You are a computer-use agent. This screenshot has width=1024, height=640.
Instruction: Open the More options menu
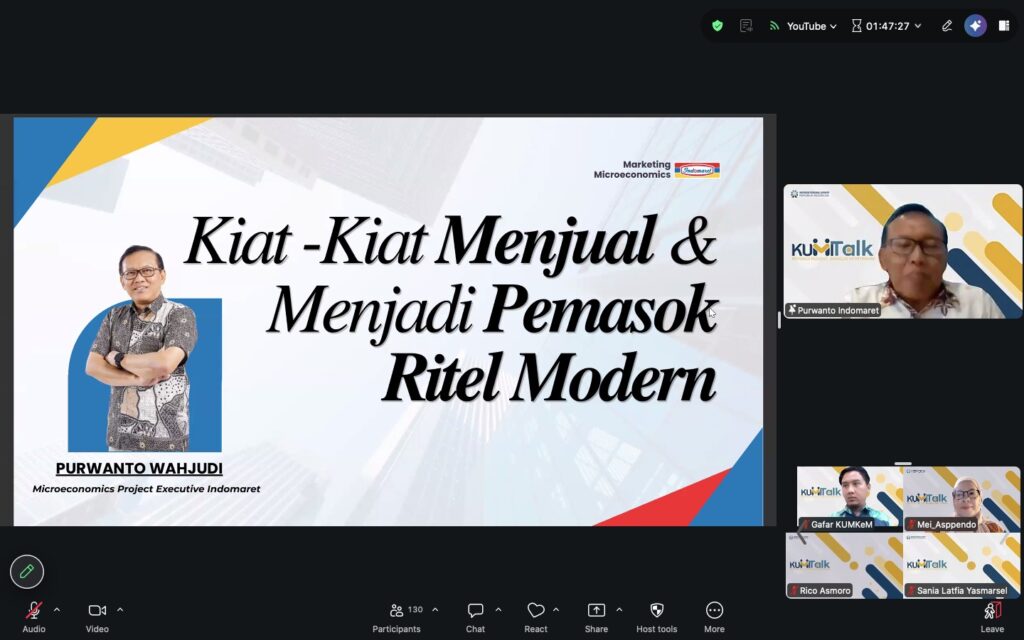(x=714, y=617)
